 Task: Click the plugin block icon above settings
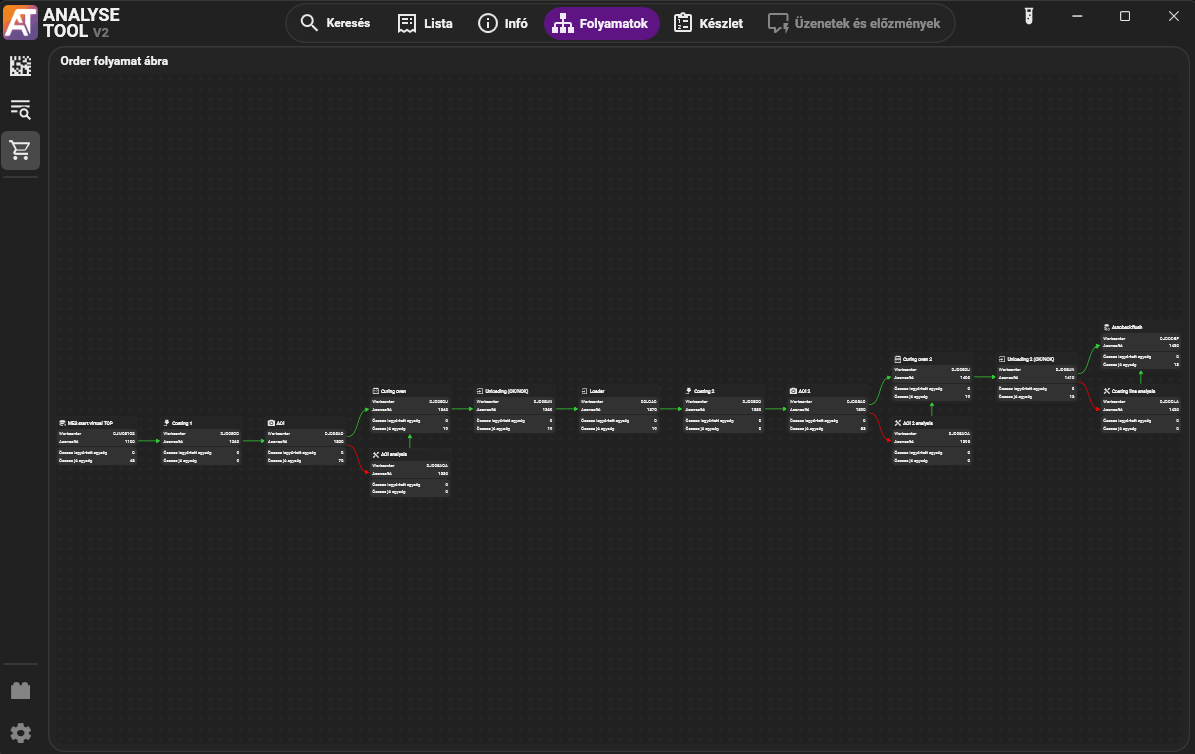click(21, 691)
